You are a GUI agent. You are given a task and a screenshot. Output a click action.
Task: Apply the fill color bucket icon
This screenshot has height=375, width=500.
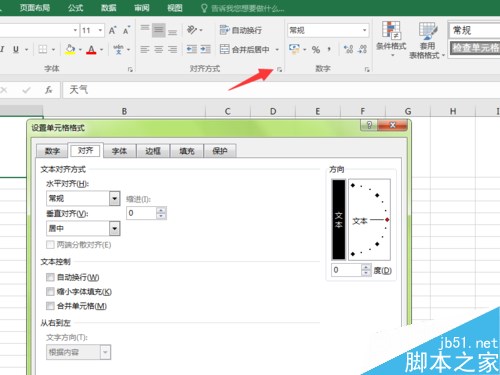[70, 49]
